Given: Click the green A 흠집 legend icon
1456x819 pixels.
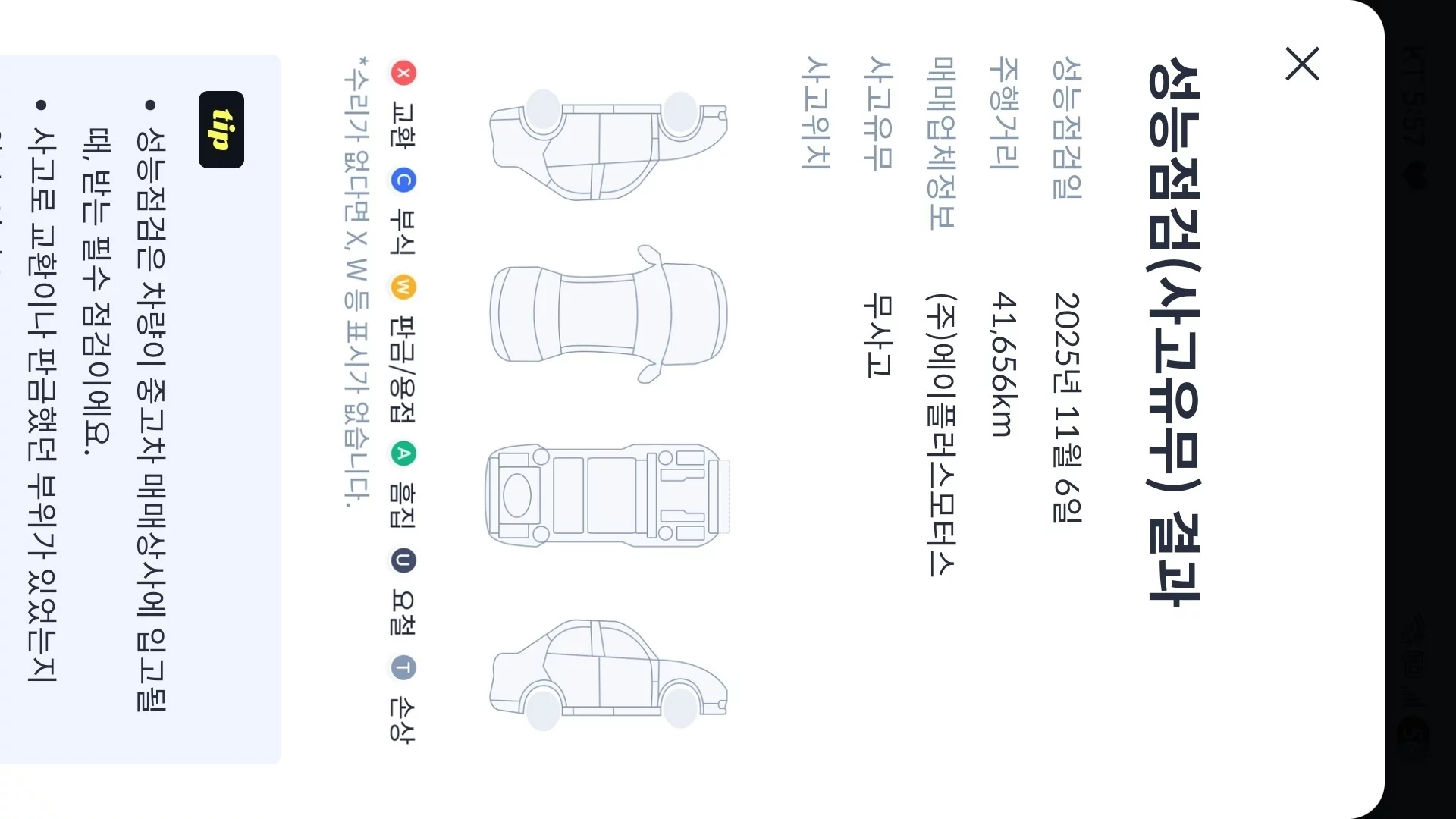Looking at the screenshot, I should click(x=403, y=453).
